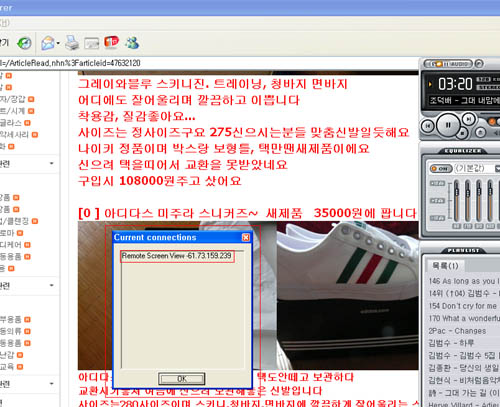This screenshot has width=500, height=407.
Task: Stop playback in the audio player
Action: [x=462, y=133]
